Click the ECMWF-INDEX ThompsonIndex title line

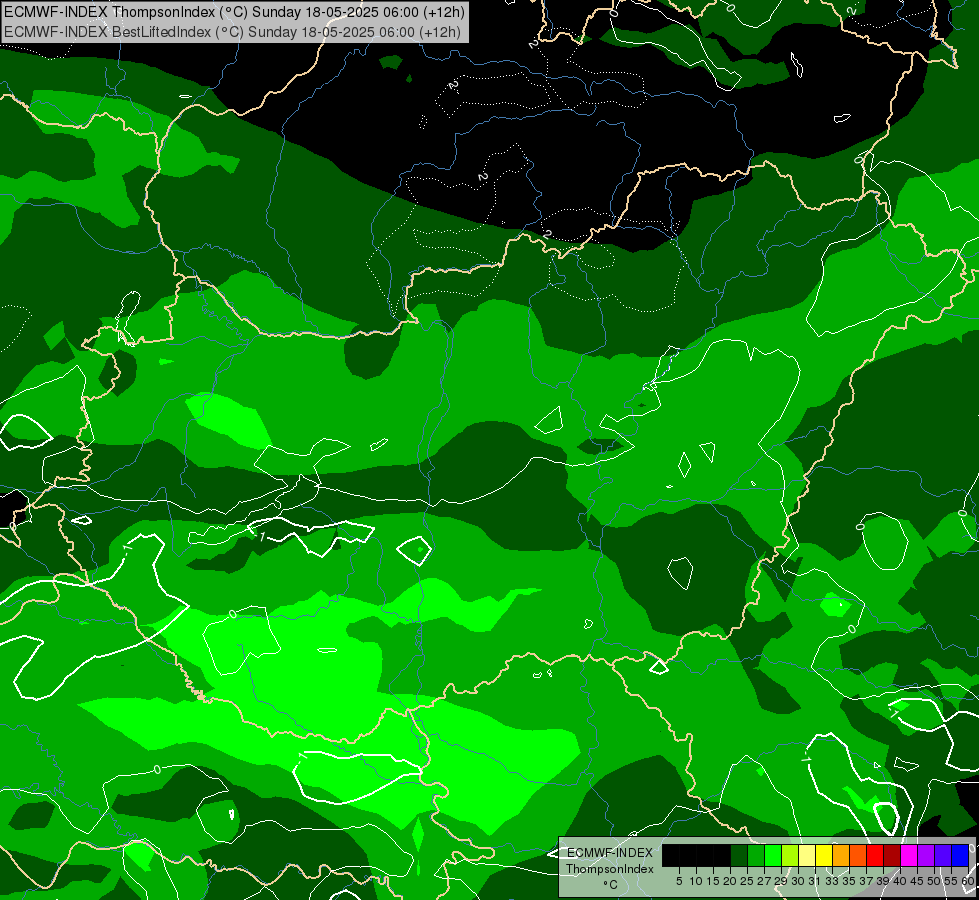click(x=234, y=12)
